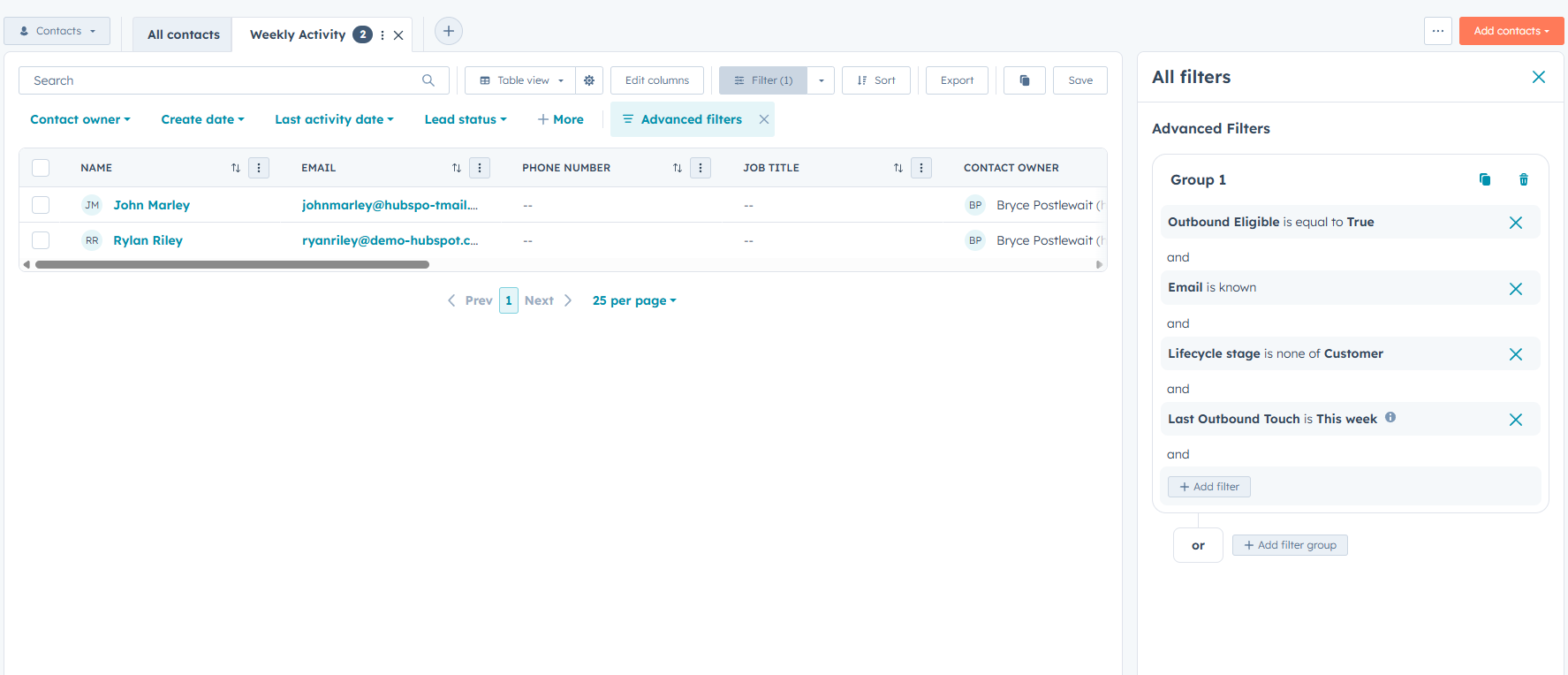Remove the Last Outbound Touch filter
Image resolution: width=1568 pixels, height=675 pixels.
[x=1516, y=420]
